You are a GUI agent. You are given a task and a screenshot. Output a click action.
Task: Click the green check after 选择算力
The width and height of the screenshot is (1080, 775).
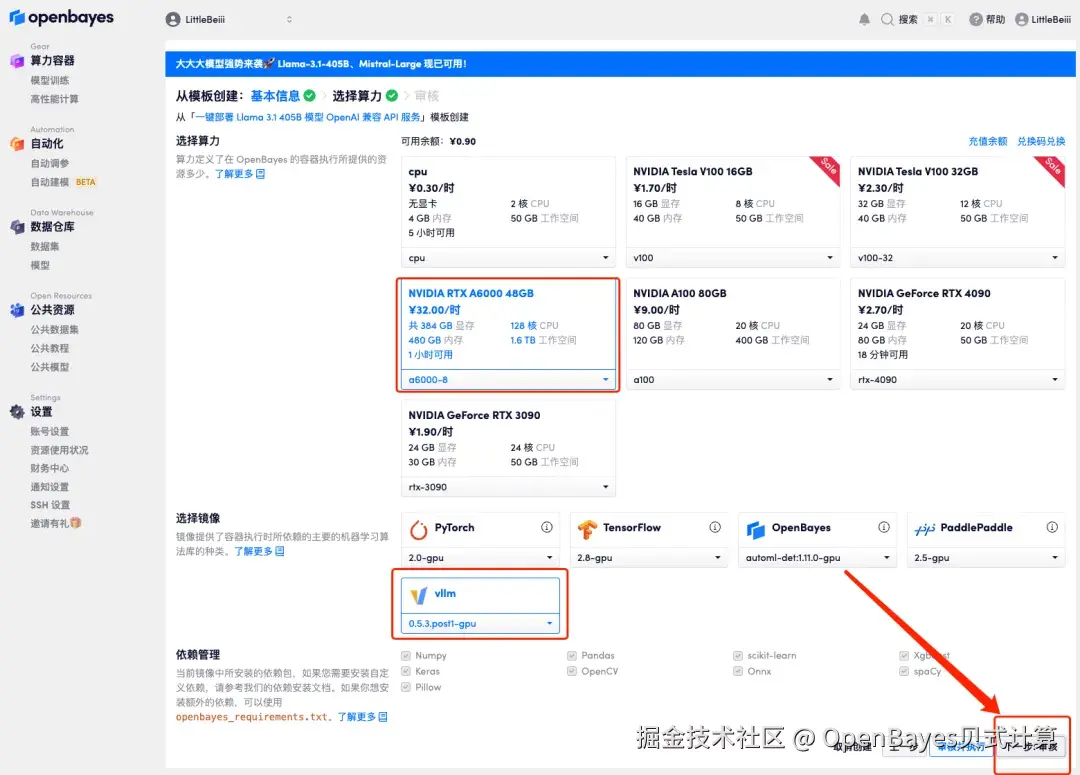(x=392, y=96)
